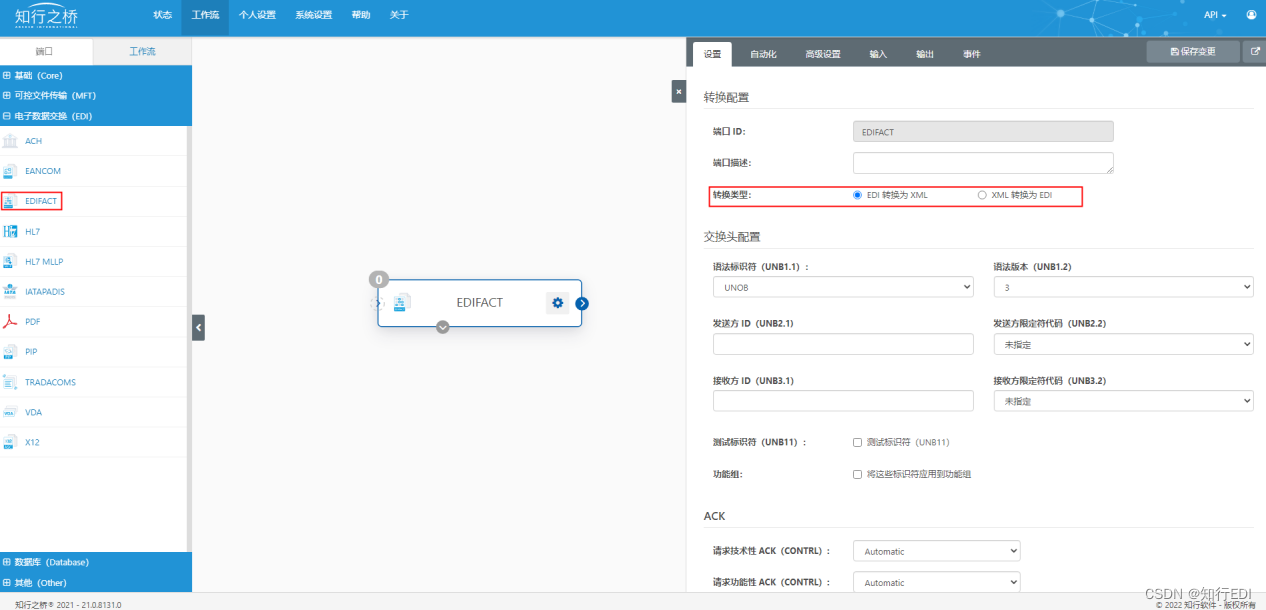This screenshot has height=610, width=1266.
Task: Enable 将这些标识符应用到功能组 checkbox
Action: pos(857,474)
